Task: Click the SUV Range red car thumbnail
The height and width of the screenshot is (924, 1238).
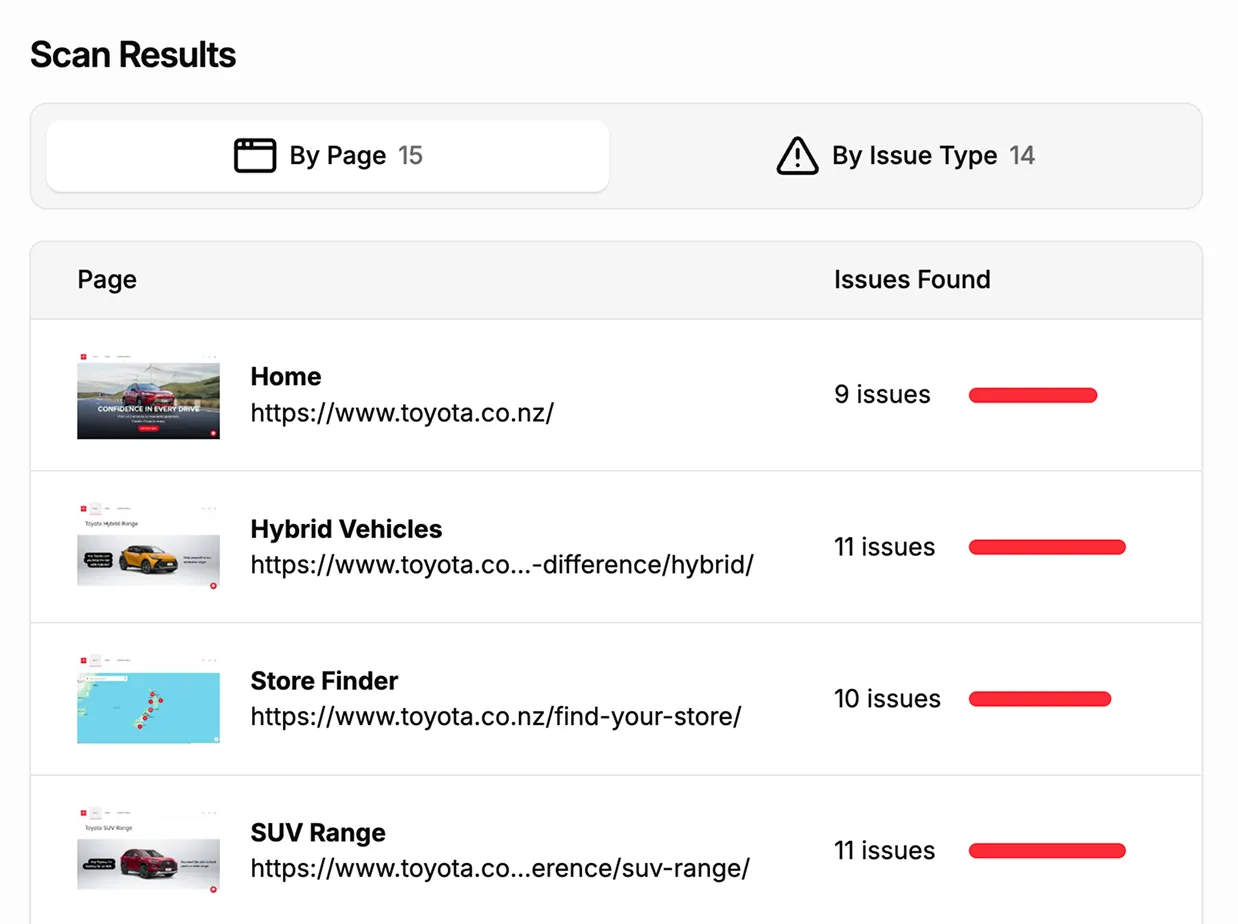Action: (148, 850)
